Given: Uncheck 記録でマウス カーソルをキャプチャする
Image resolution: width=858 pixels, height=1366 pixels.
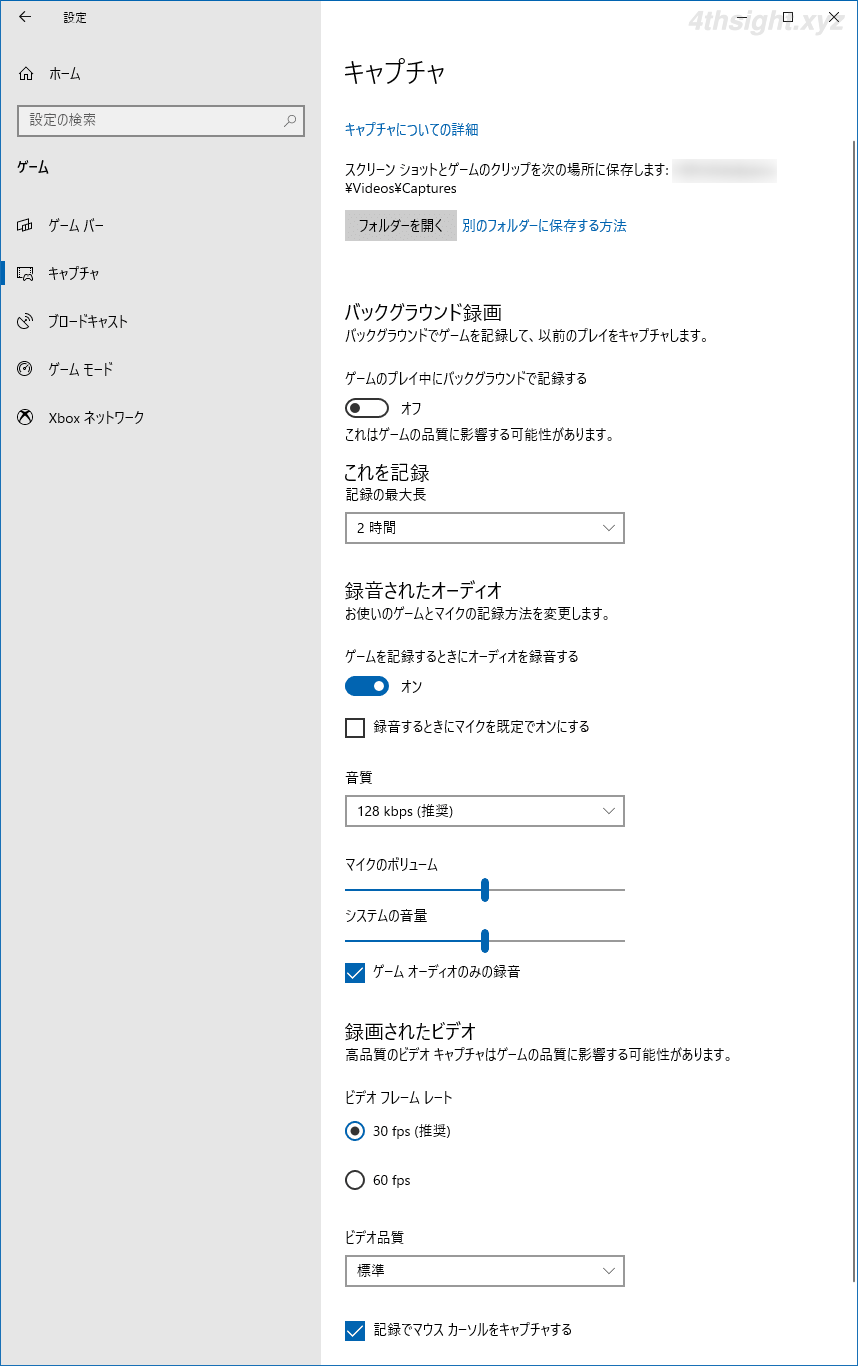Looking at the screenshot, I should click(354, 1331).
